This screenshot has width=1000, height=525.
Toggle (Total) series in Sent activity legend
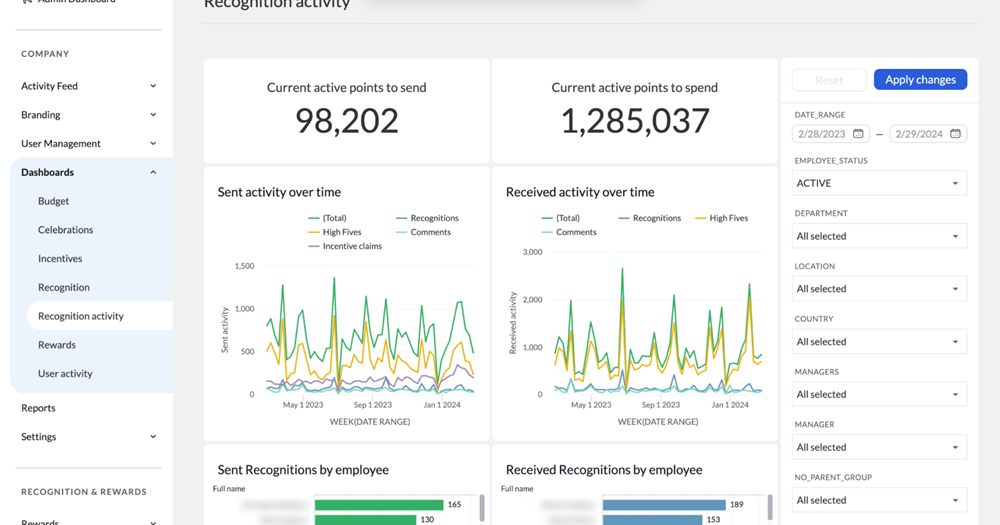(327, 218)
